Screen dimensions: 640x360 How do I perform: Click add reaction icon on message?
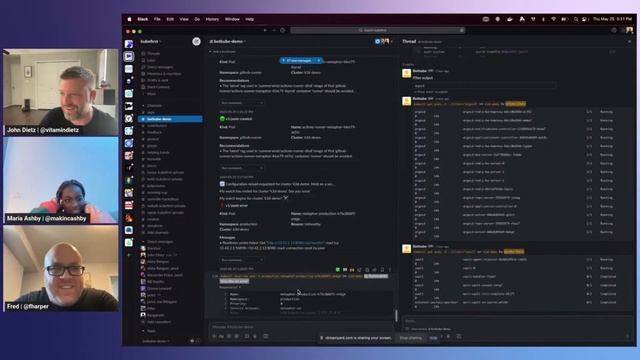coord(359,270)
